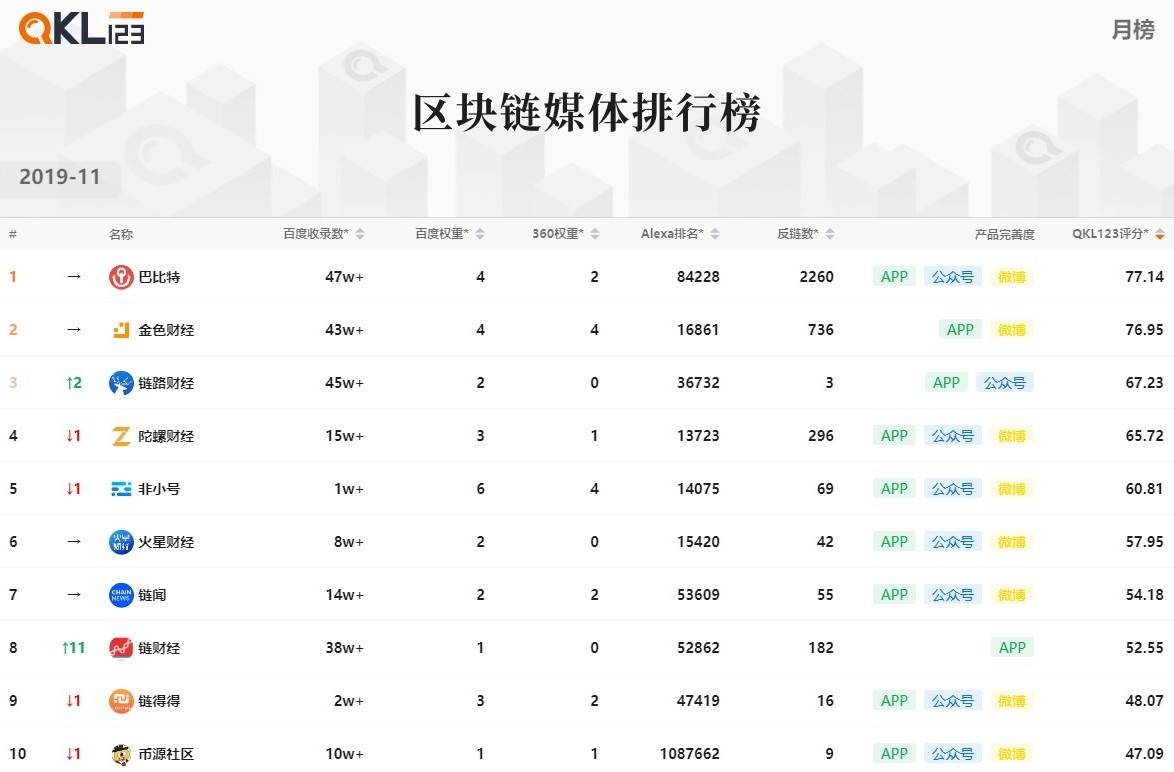Viewport: 1174px width, 772px height.
Task: Click 微博 tag in 币源社区 row
Action: [1012, 754]
